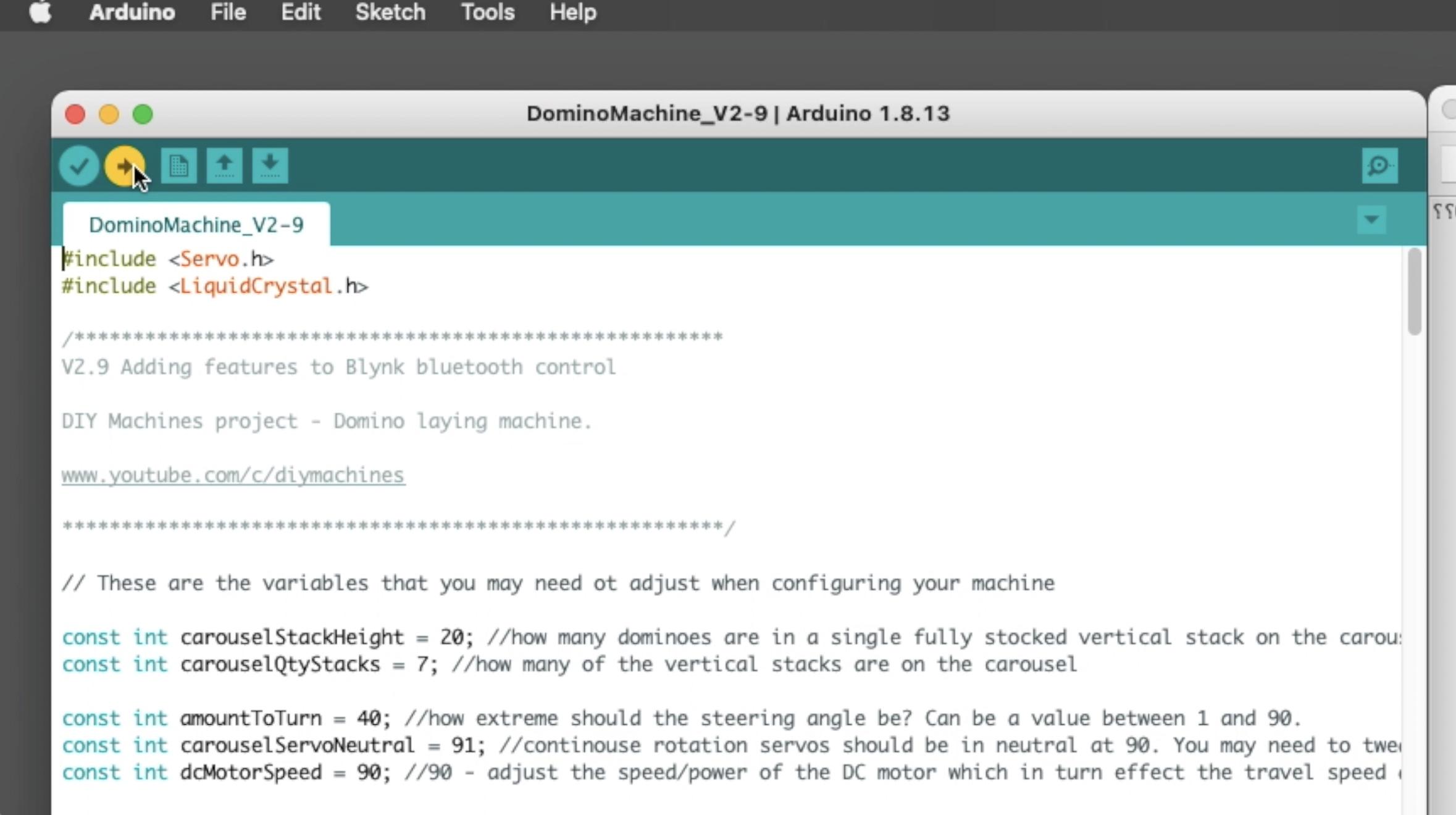This screenshot has height=815, width=1456.
Task: Click the Verify checkmark button
Action: coord(79,165)
